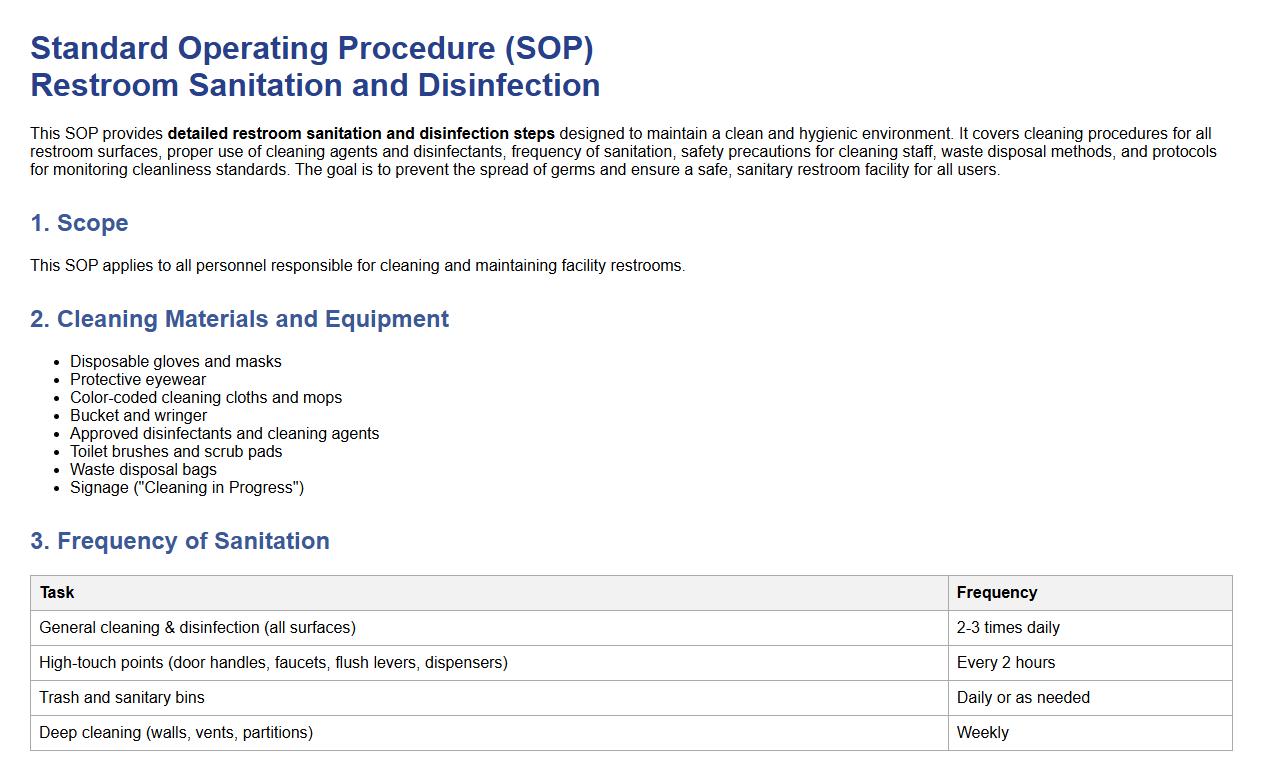Select the 'Weekly' cell for deep cleaning
The width and height of the screenshot is (1263, 771).
[982, 732]
